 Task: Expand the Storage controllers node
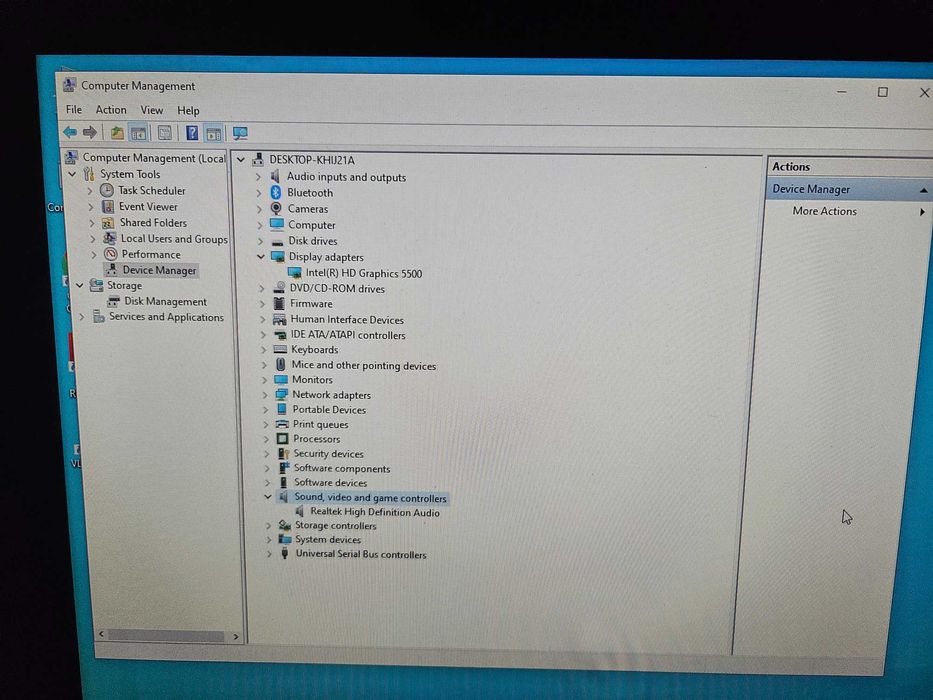(x=268, y=526)
